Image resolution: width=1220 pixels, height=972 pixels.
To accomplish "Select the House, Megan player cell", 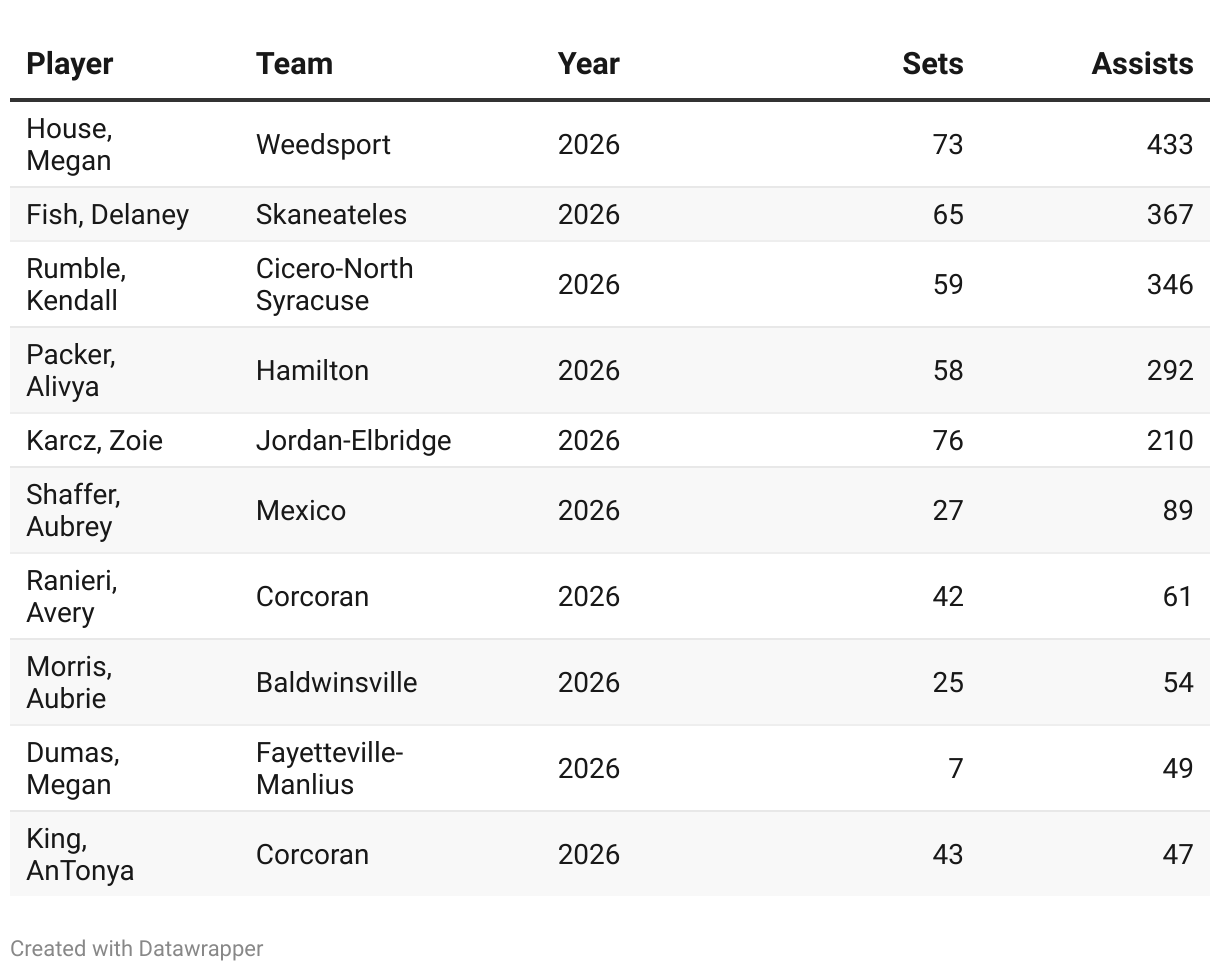I will pos(69,145).
